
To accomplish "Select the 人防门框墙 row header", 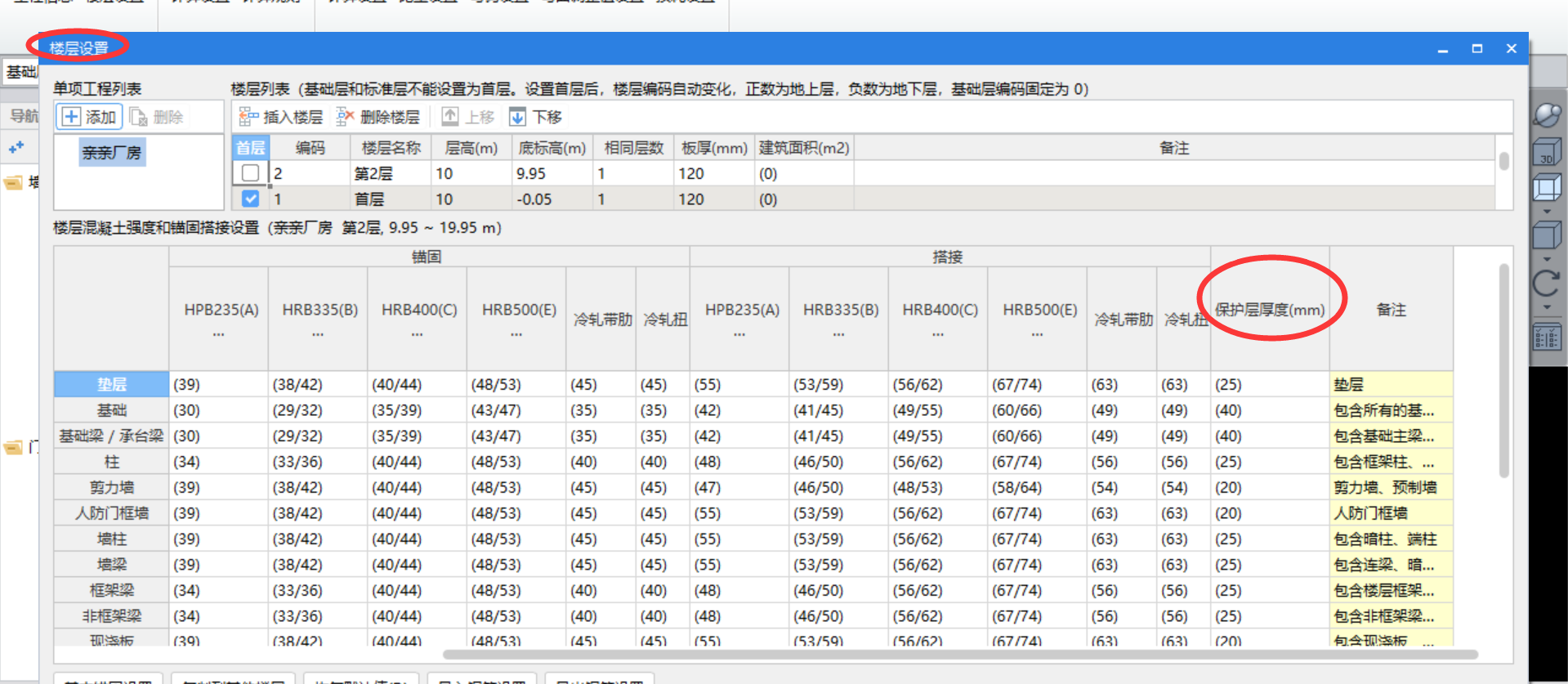I will coord(112,513).
